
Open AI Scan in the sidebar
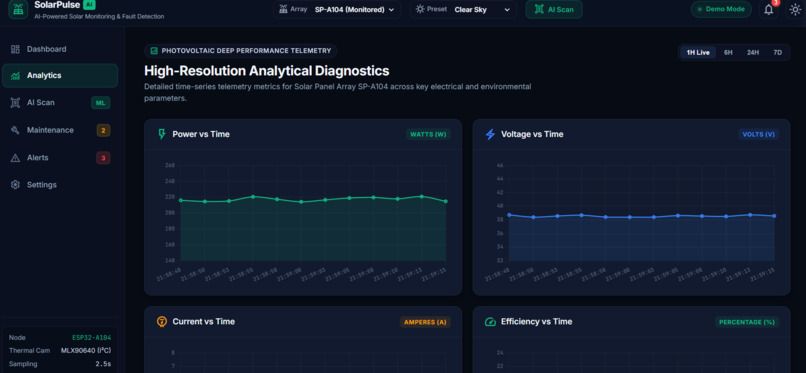pos(60,103)
